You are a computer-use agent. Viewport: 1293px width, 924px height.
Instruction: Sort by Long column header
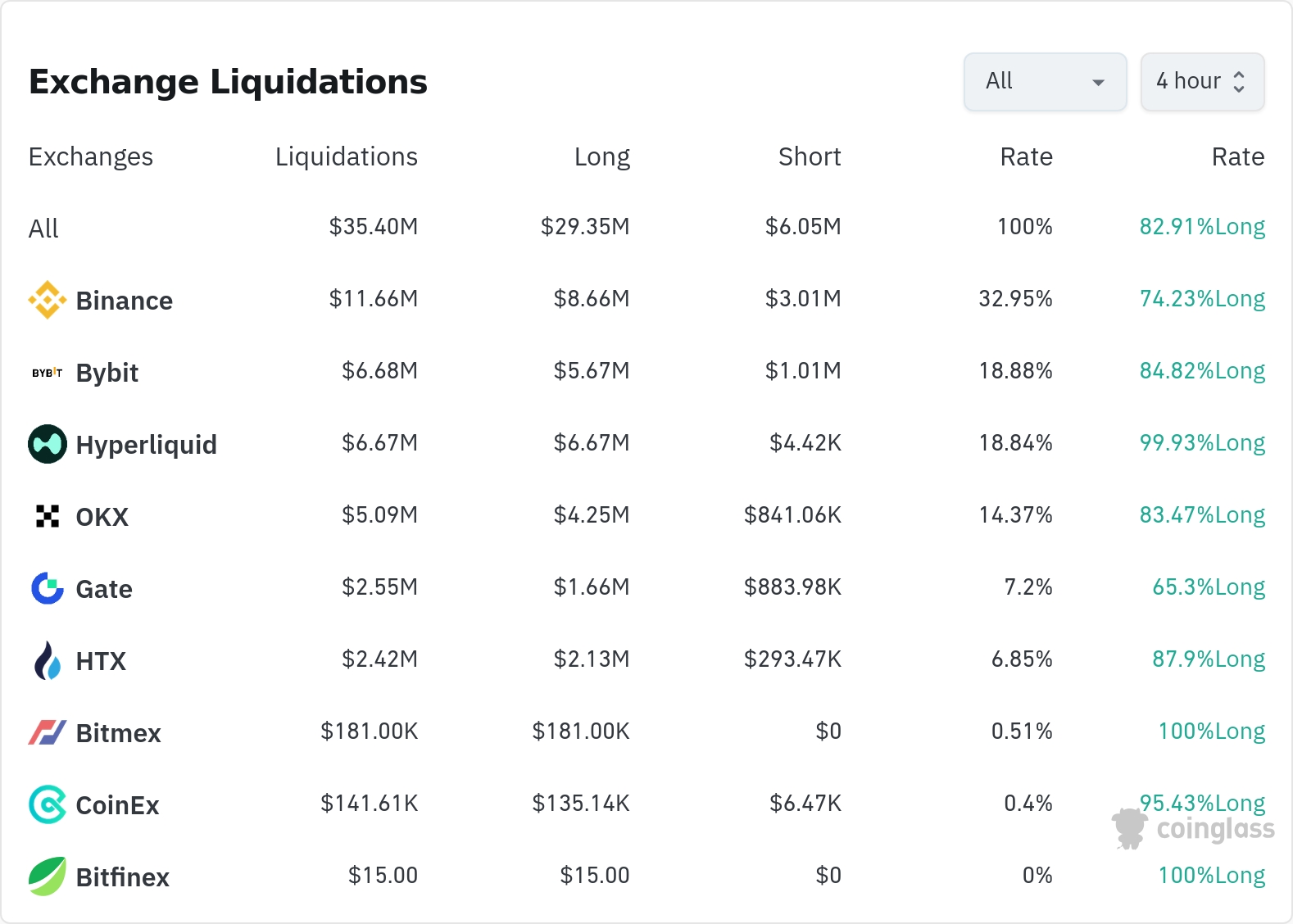coord(601,156)
